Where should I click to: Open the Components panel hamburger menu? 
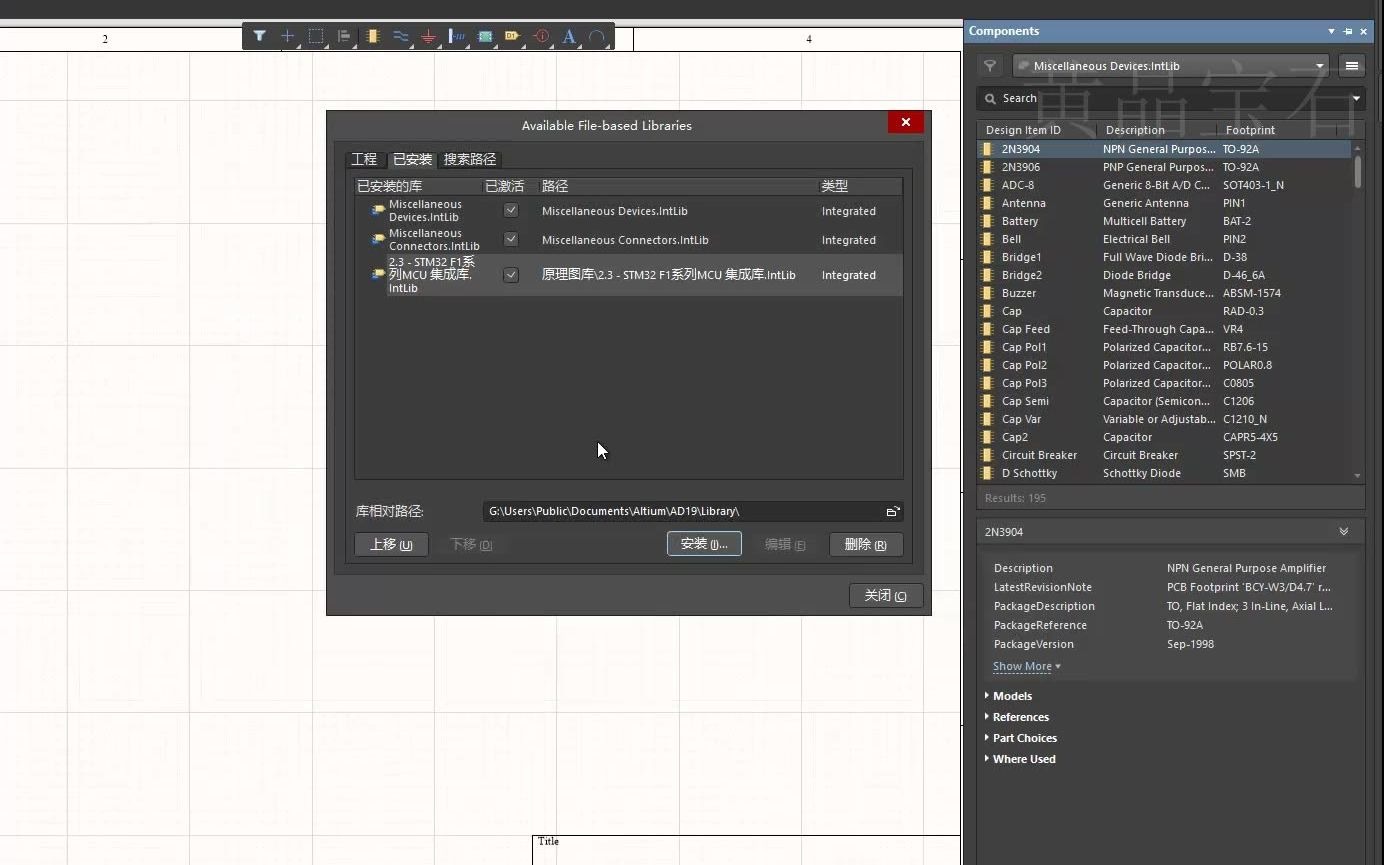1352,66
